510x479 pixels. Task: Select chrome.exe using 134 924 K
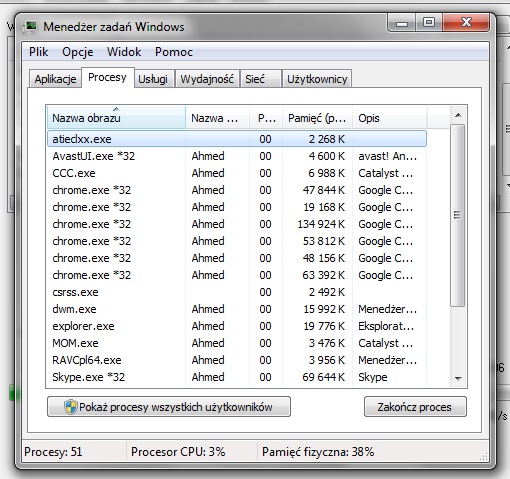[x=237, y=224]
